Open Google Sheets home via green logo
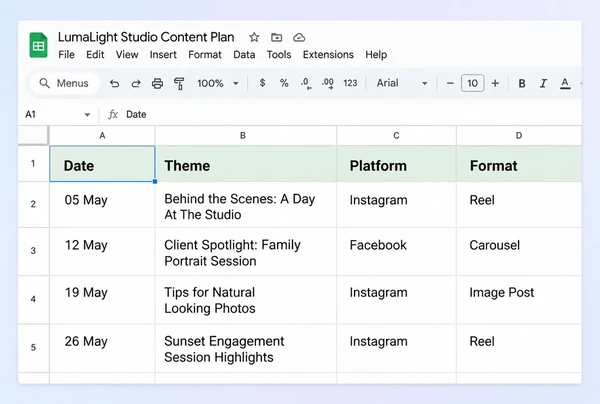 tap(39, 45)
